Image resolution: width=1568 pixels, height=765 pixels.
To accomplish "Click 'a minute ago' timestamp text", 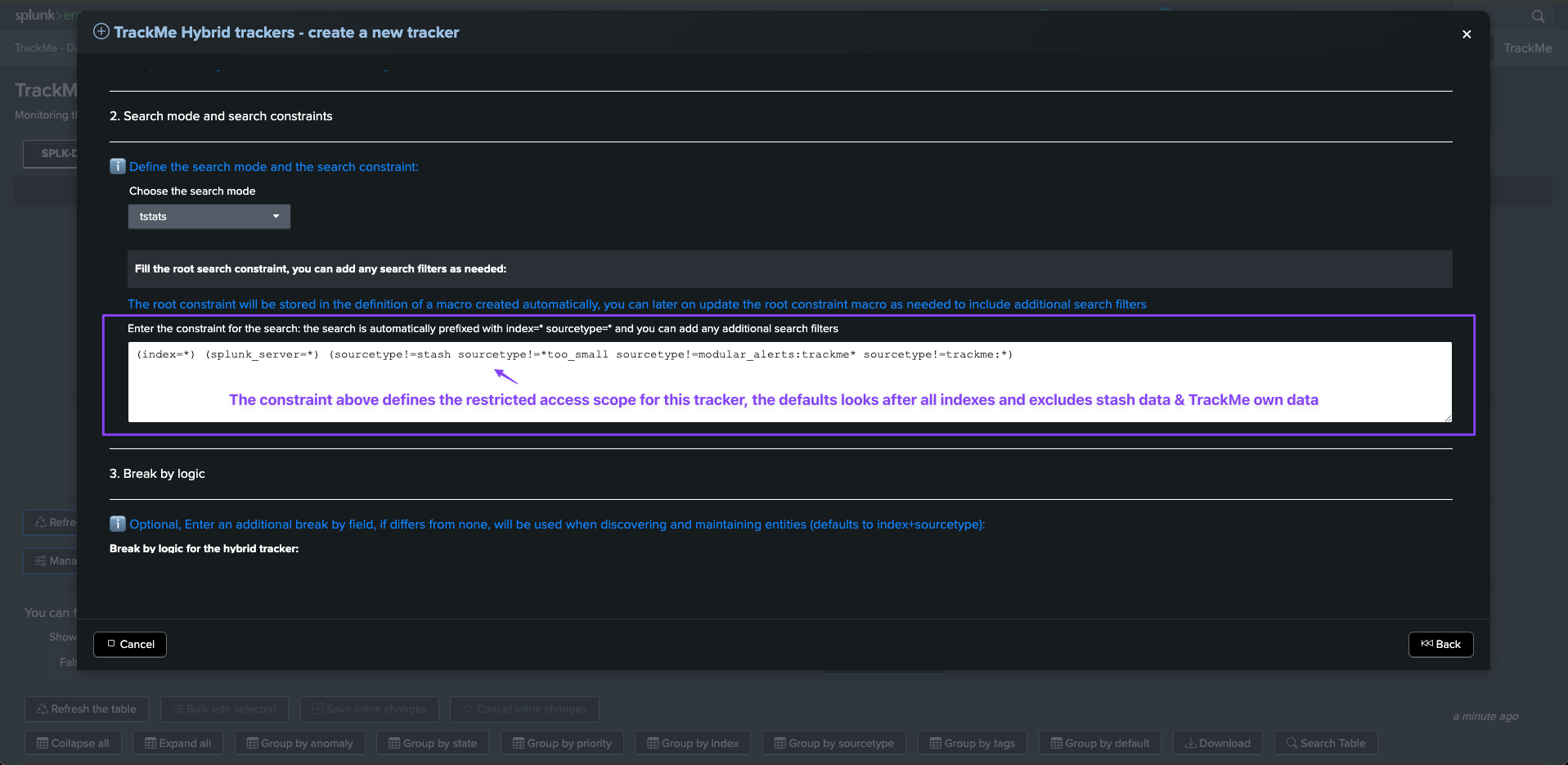I will (x=1485, y=717).
